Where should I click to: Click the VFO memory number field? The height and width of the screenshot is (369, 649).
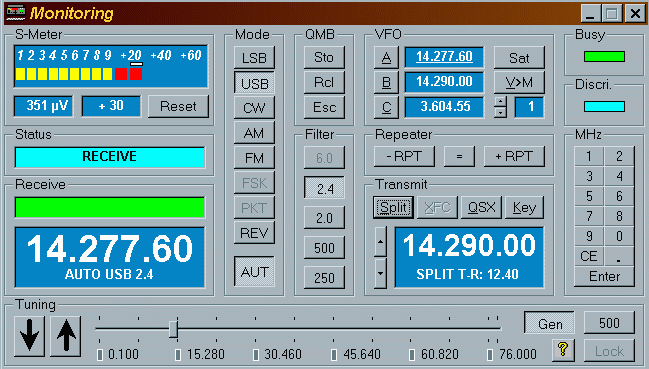point(529,107)
